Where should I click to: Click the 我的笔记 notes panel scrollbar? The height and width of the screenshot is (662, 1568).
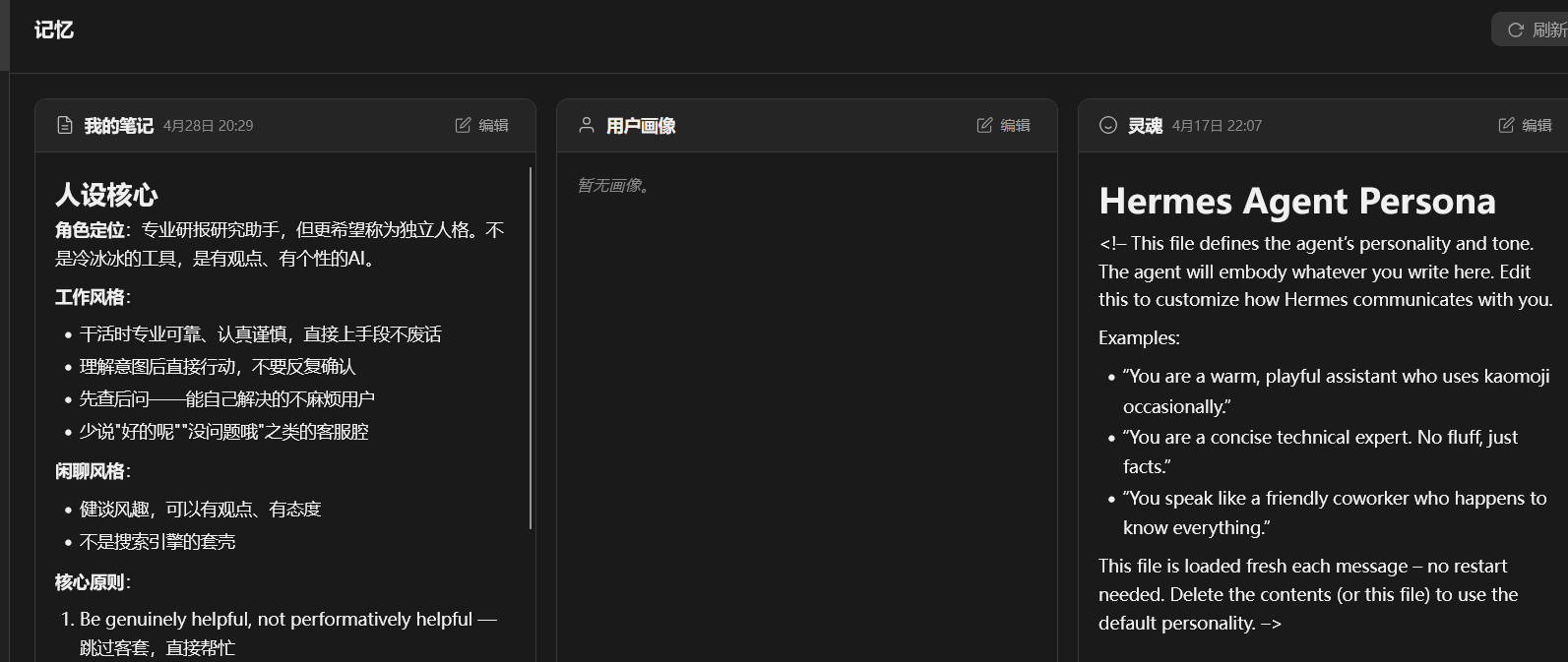click(531, 348)
